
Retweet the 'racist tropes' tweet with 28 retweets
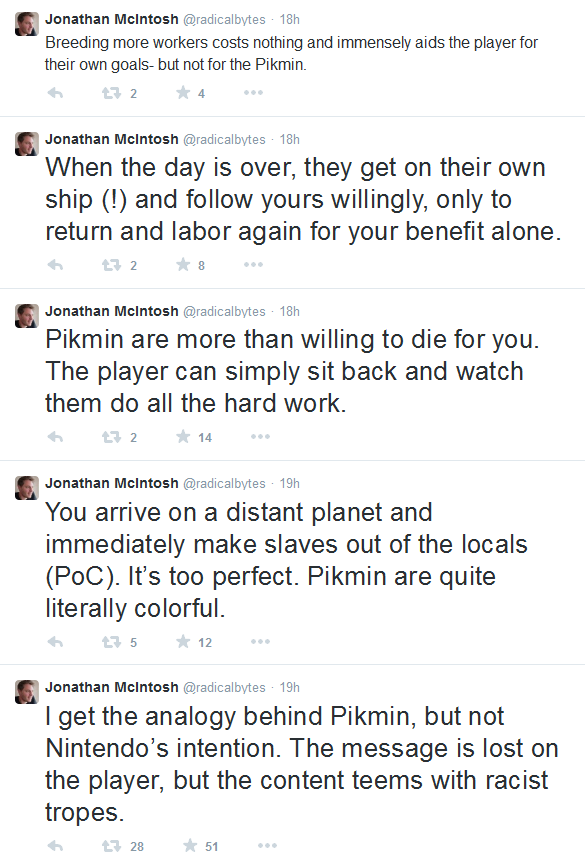(112, 846)
